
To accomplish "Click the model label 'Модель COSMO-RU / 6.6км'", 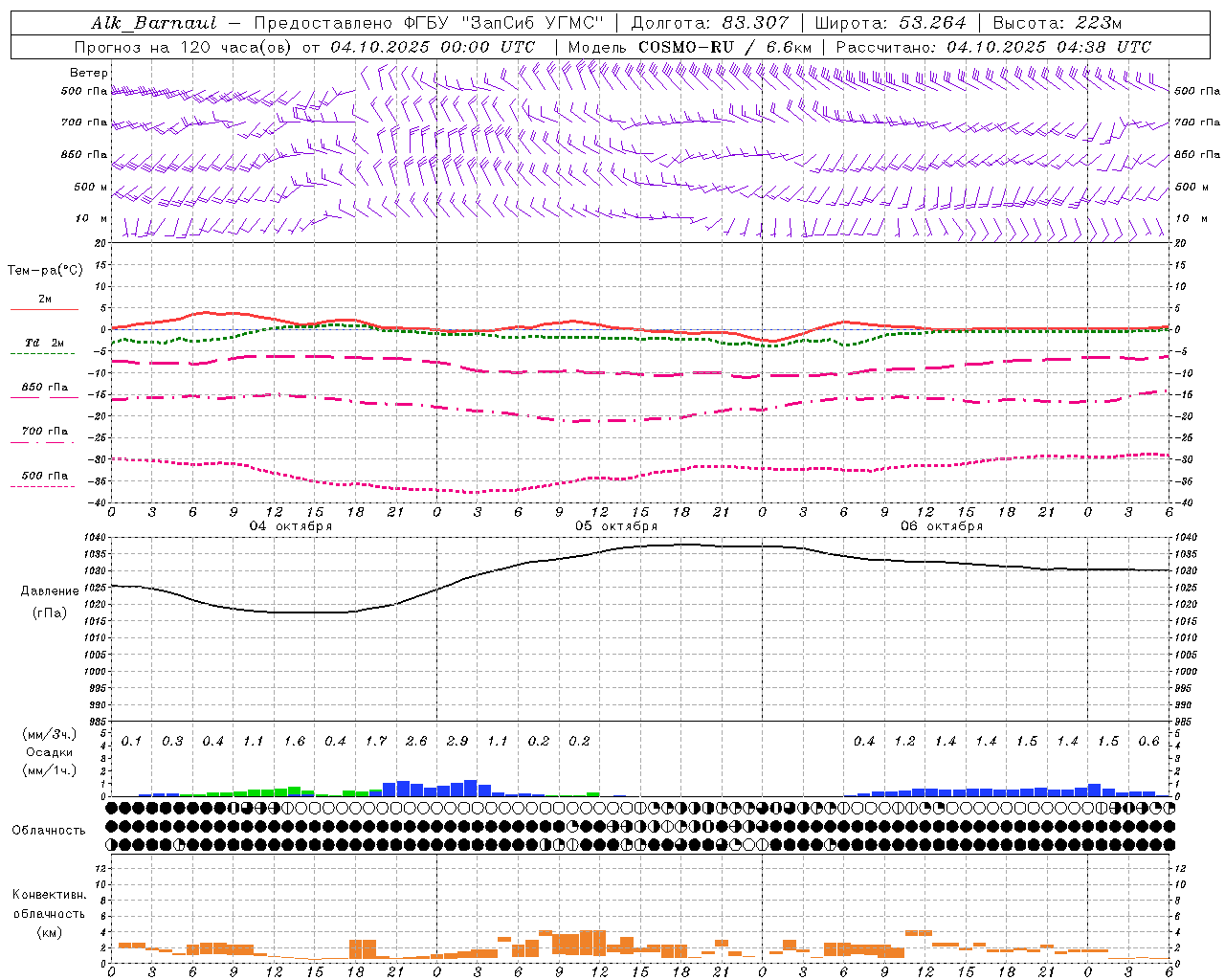I will click(x=690, y=47).
